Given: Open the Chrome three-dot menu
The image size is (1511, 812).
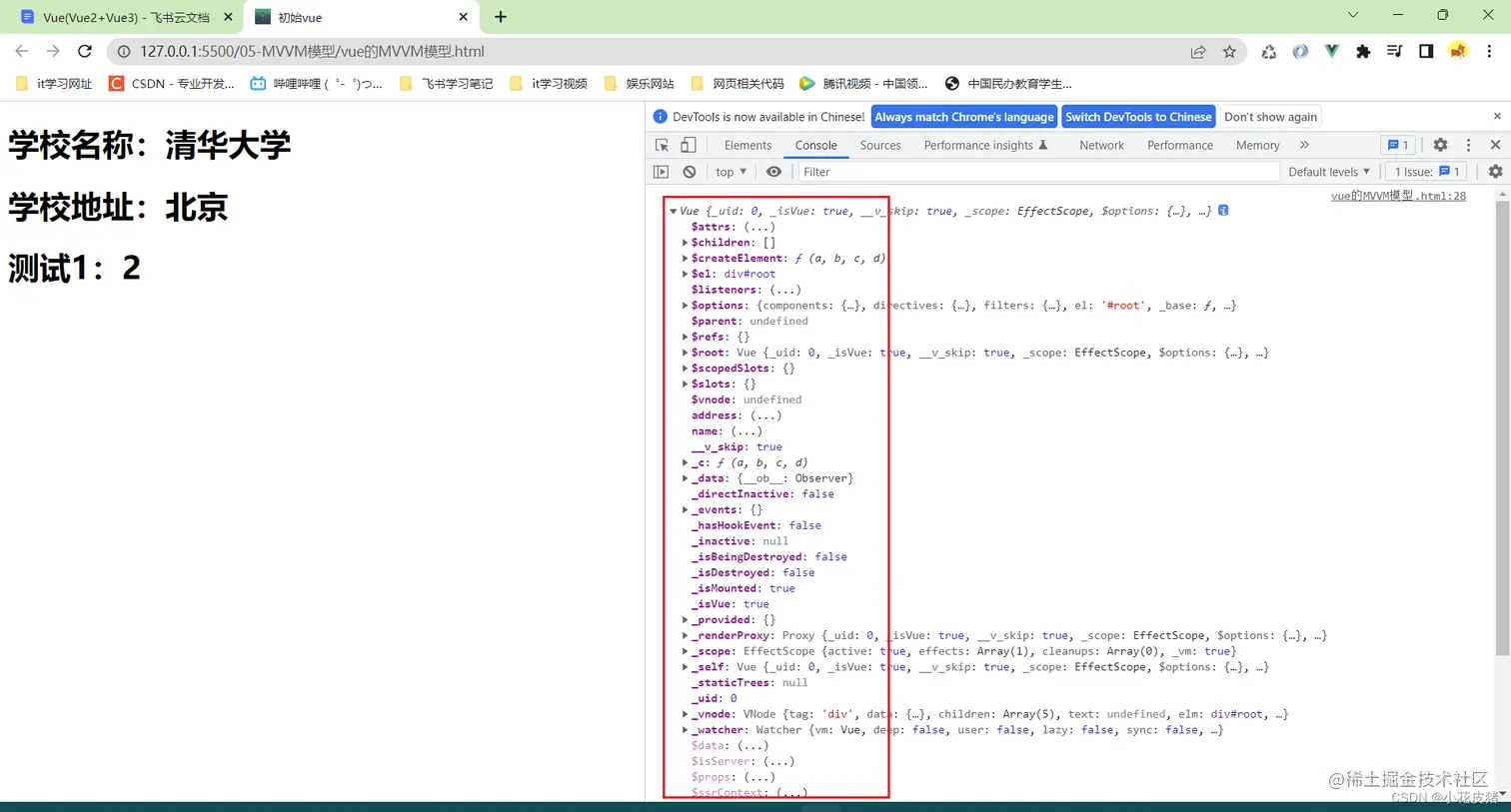Looking at the screenshot, I should click(1489, 51).
